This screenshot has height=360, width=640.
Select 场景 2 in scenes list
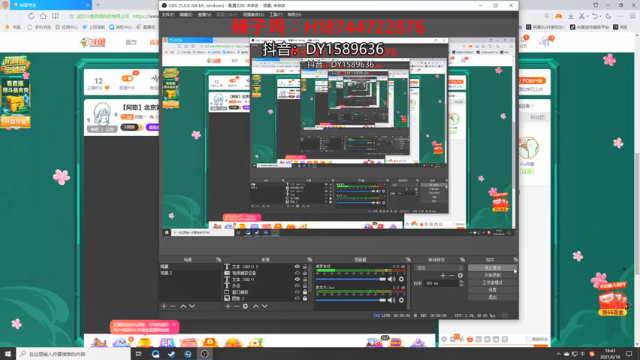[x=167, y=273]
